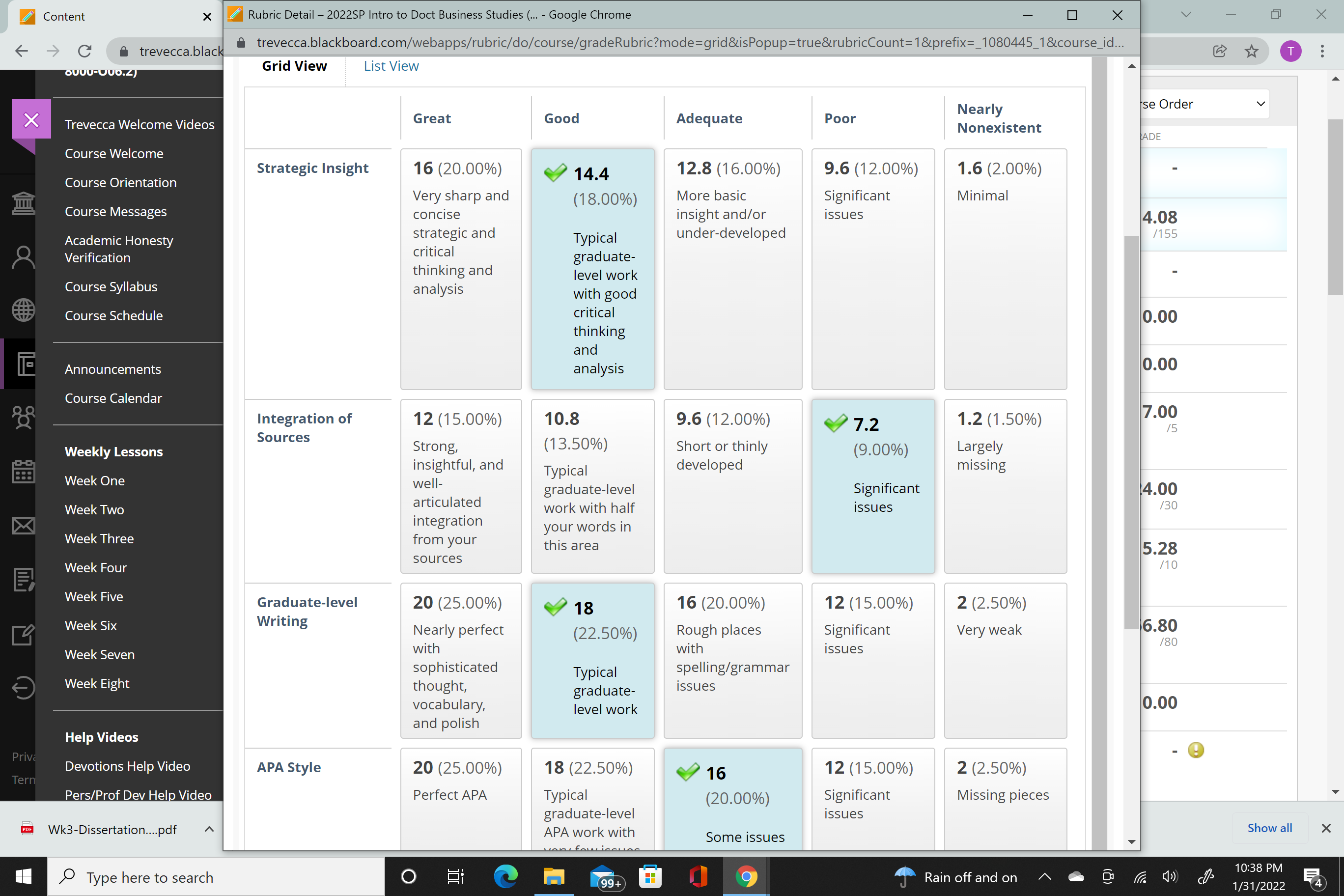This screenshot has height=896, width=1344.
Task: Open the Chrome tab search dropdown arrow
Action: pyautogui.click(x=1186, y=15)
